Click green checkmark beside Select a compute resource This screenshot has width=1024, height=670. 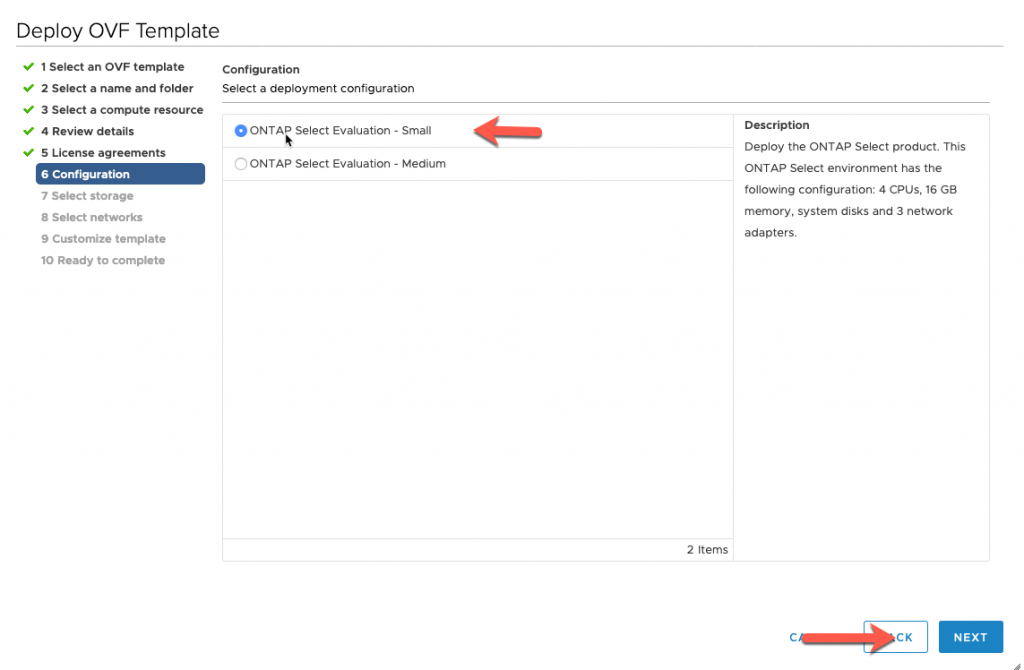pyautogui.click(x=28, y=110)
